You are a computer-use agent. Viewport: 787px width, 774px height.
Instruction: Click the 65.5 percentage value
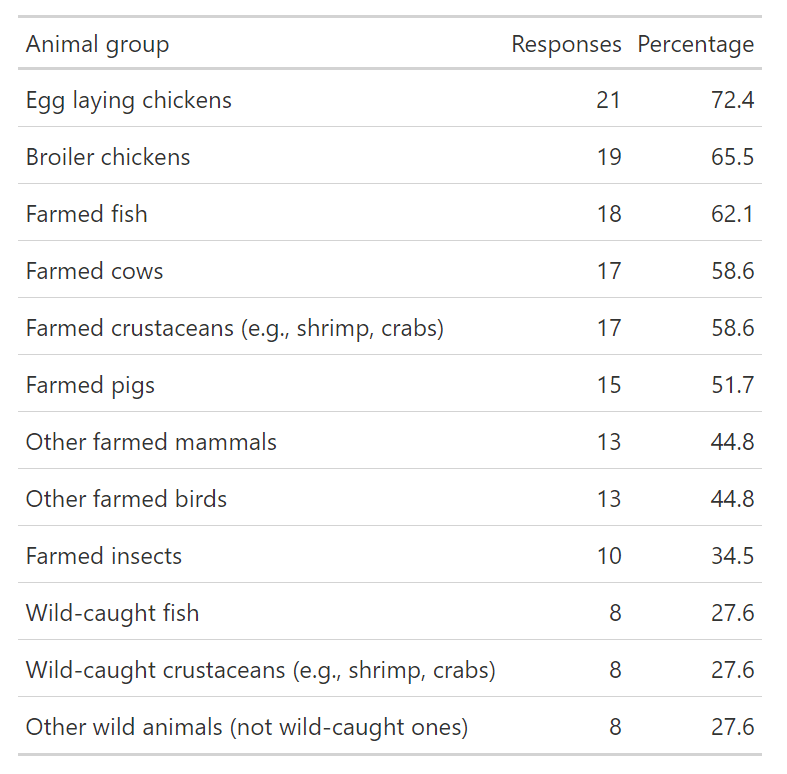pyautogui.click(x=732, y=157)
